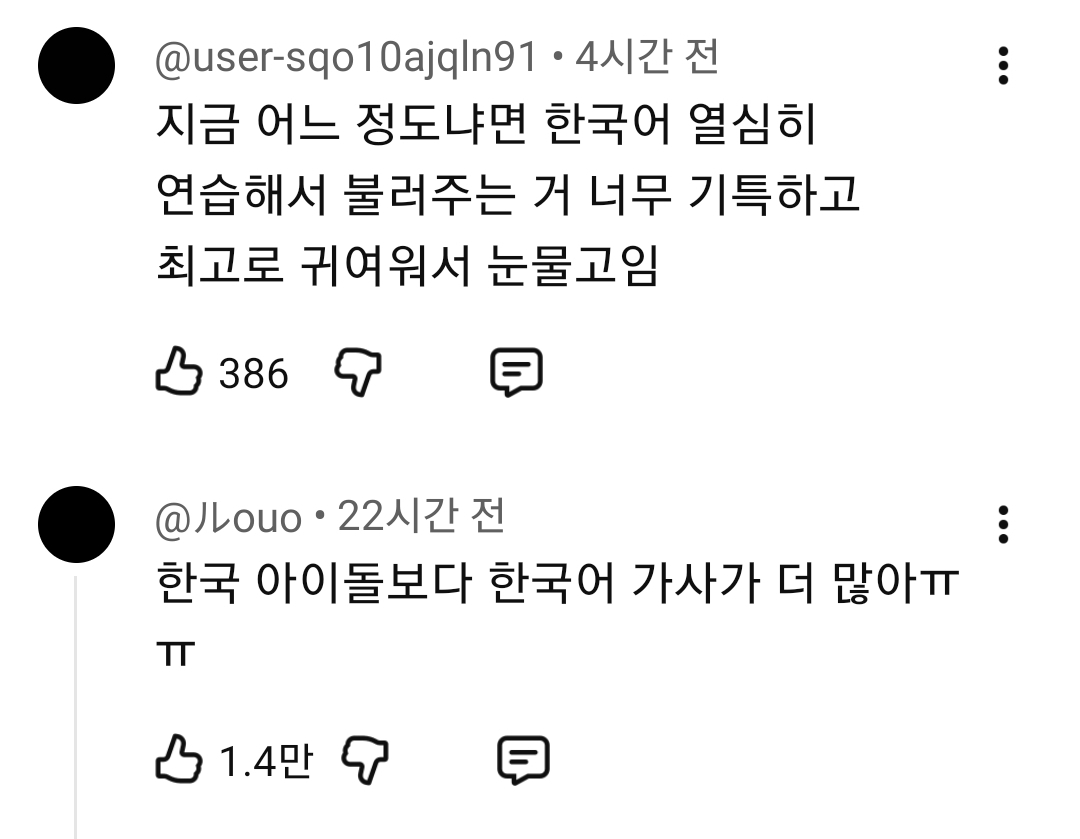This screenshot has width=1080, height=839.
Task: Click the '최고로 귀여워서 눈물고임' comment line
Action: [x=408, y=266]
